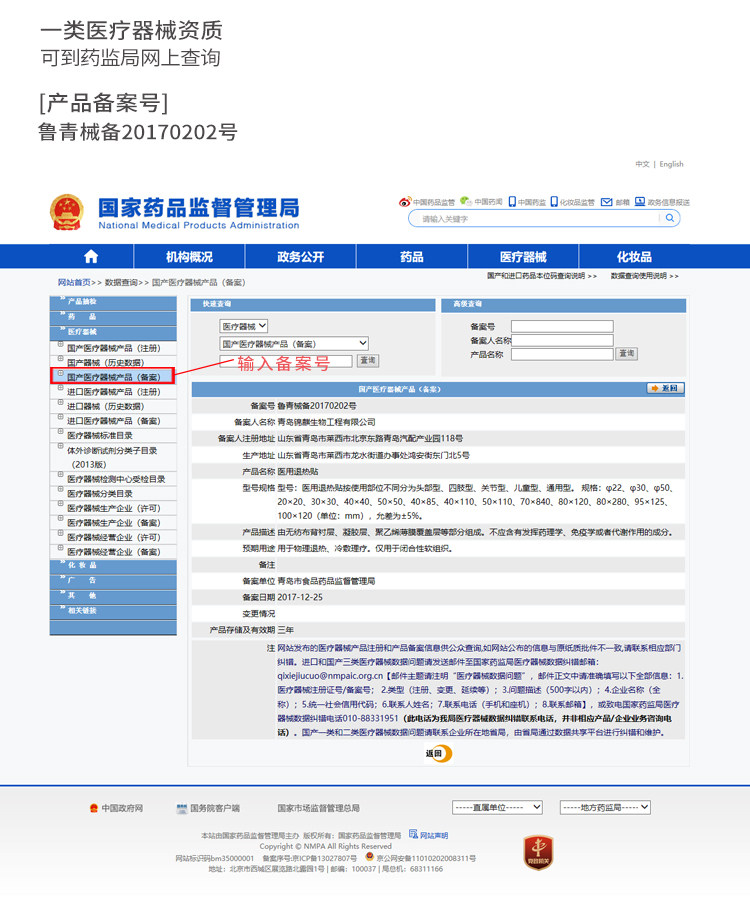Select 进口器械（历史数据） in sidebar
This screenshot has height=900, width=750.
click(106, 406)
